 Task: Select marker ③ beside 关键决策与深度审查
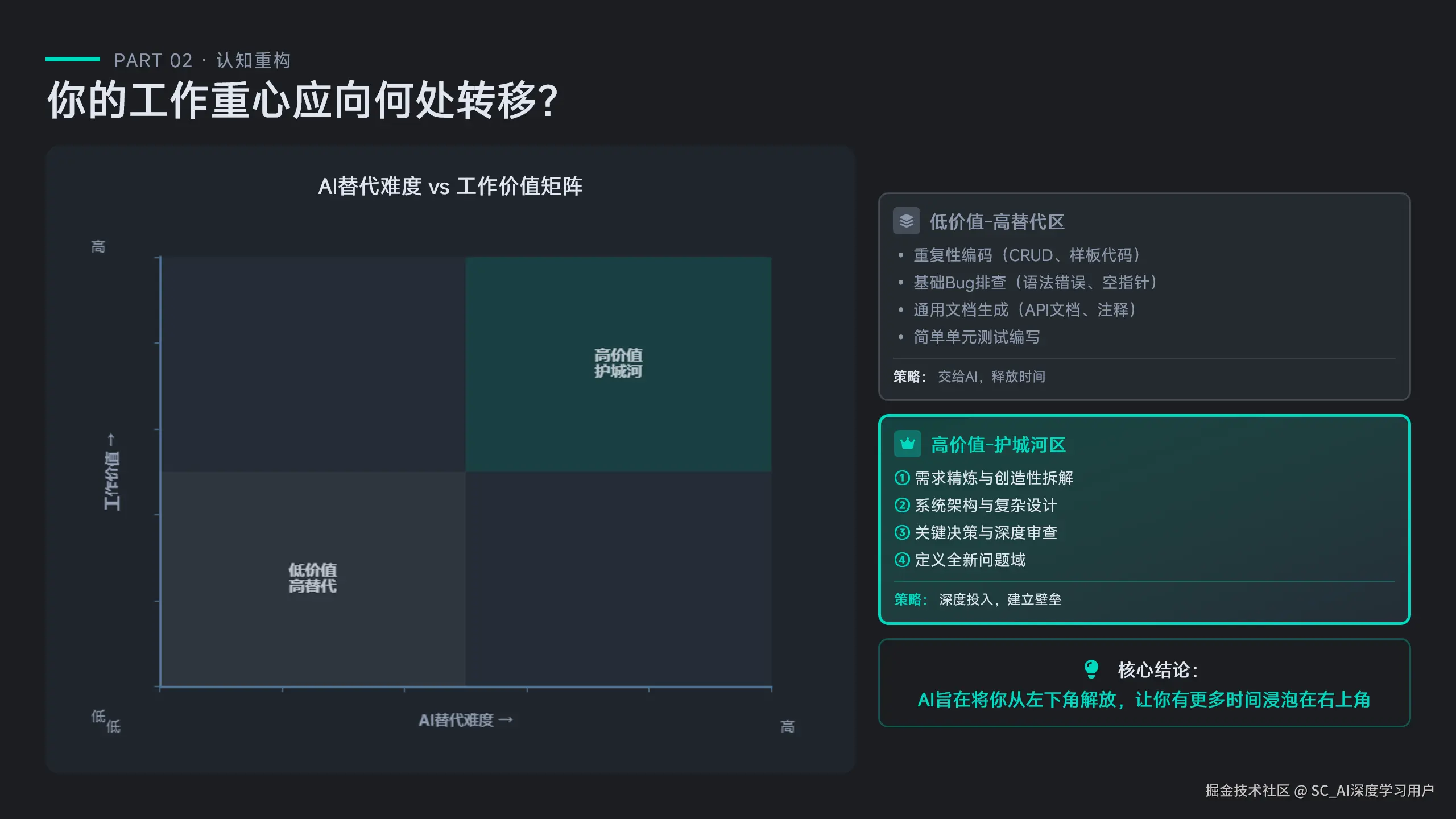901,533
